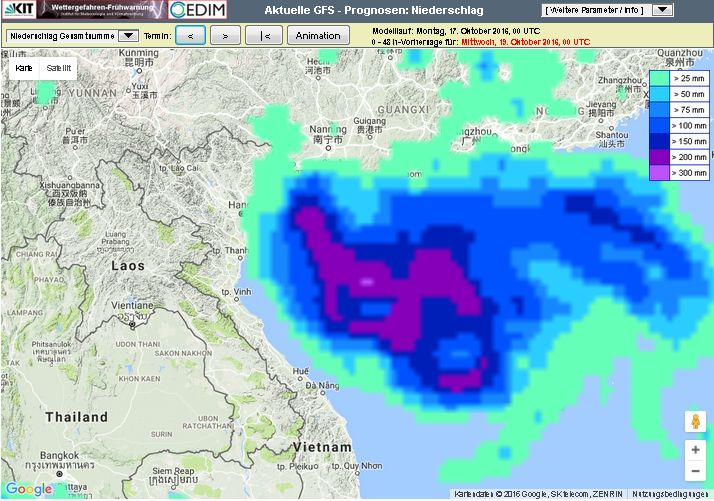
Task: Zoom in on the map
Action: pos(695,450)
